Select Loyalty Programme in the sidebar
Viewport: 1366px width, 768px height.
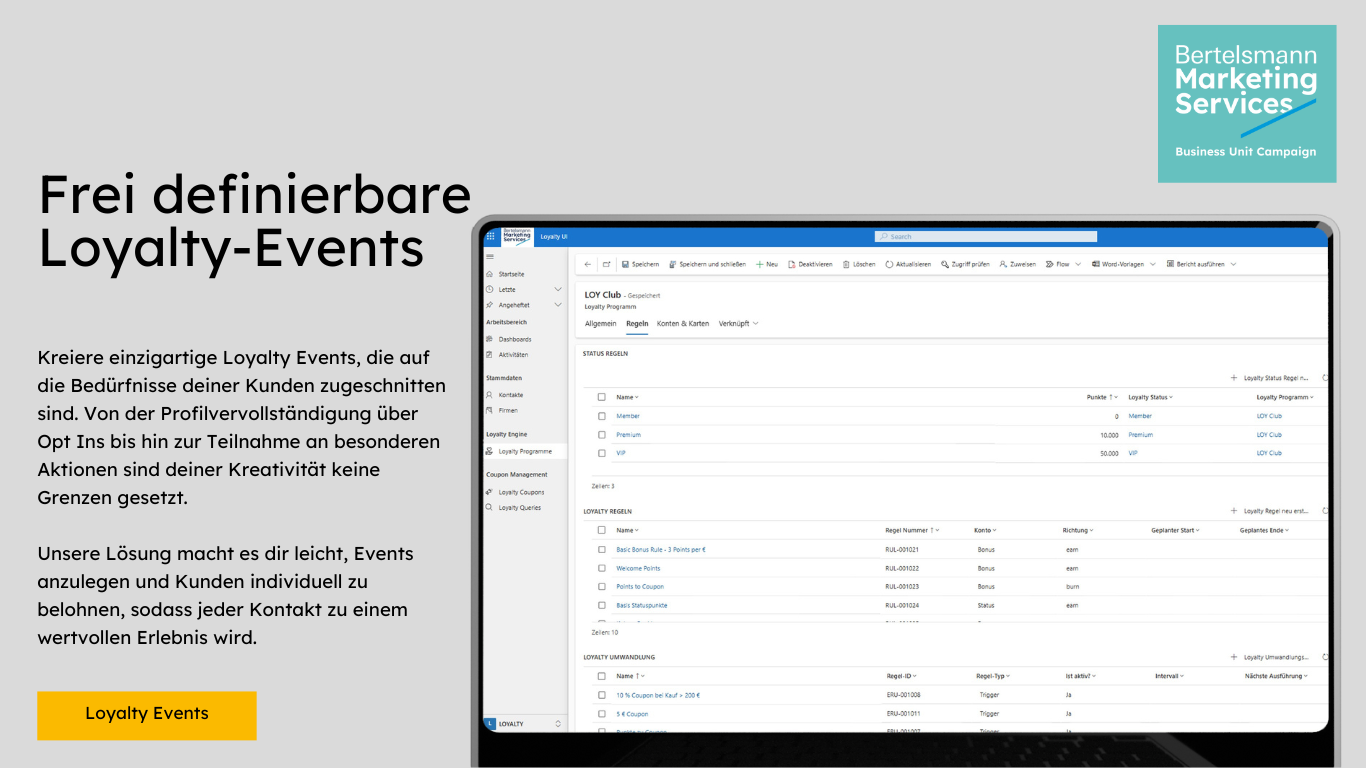pyautogui.click(x=525, y=451)
